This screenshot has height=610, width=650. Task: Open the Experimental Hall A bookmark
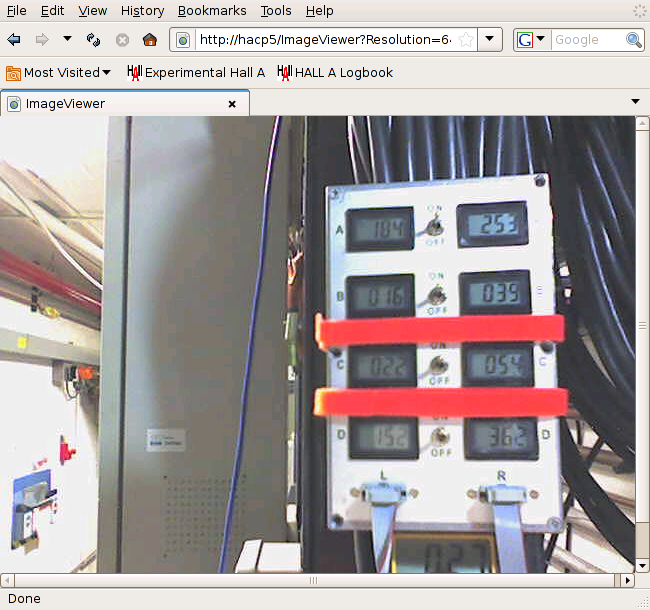(196, 73)
